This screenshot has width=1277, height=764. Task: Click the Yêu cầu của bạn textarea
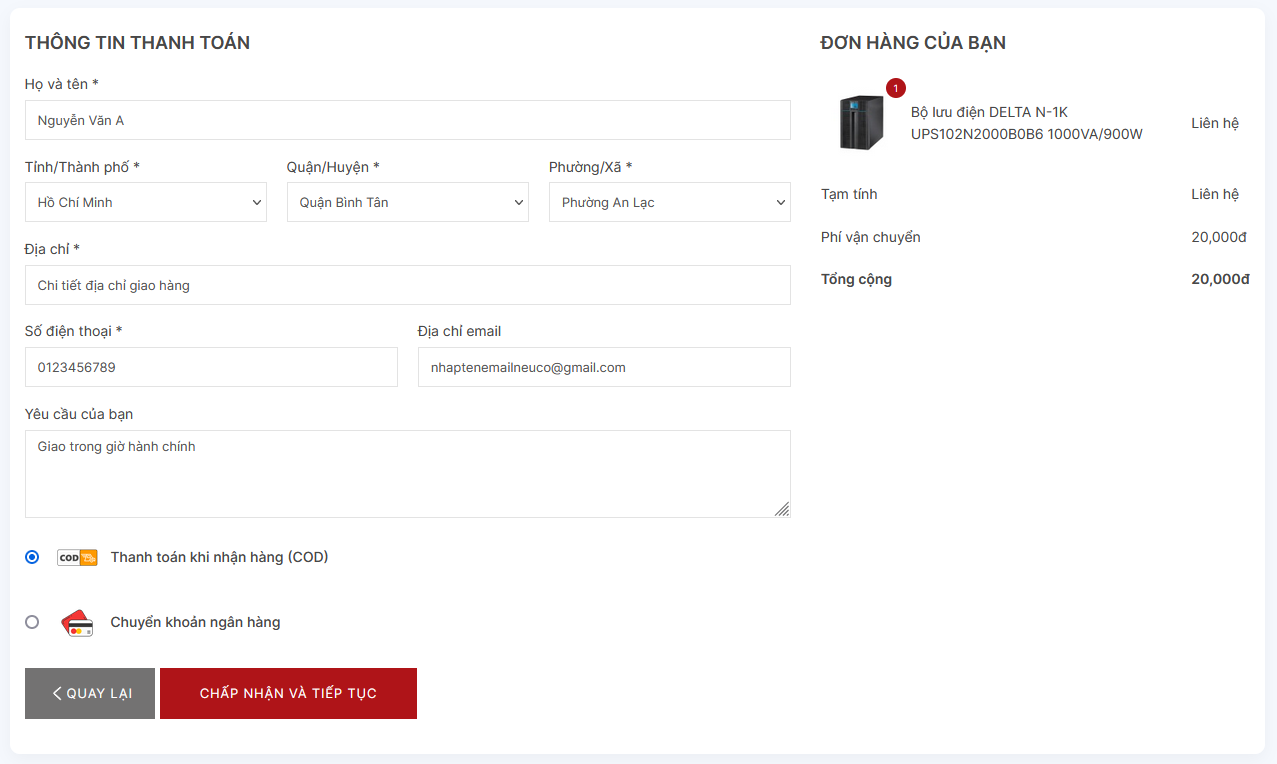point(408,474)
